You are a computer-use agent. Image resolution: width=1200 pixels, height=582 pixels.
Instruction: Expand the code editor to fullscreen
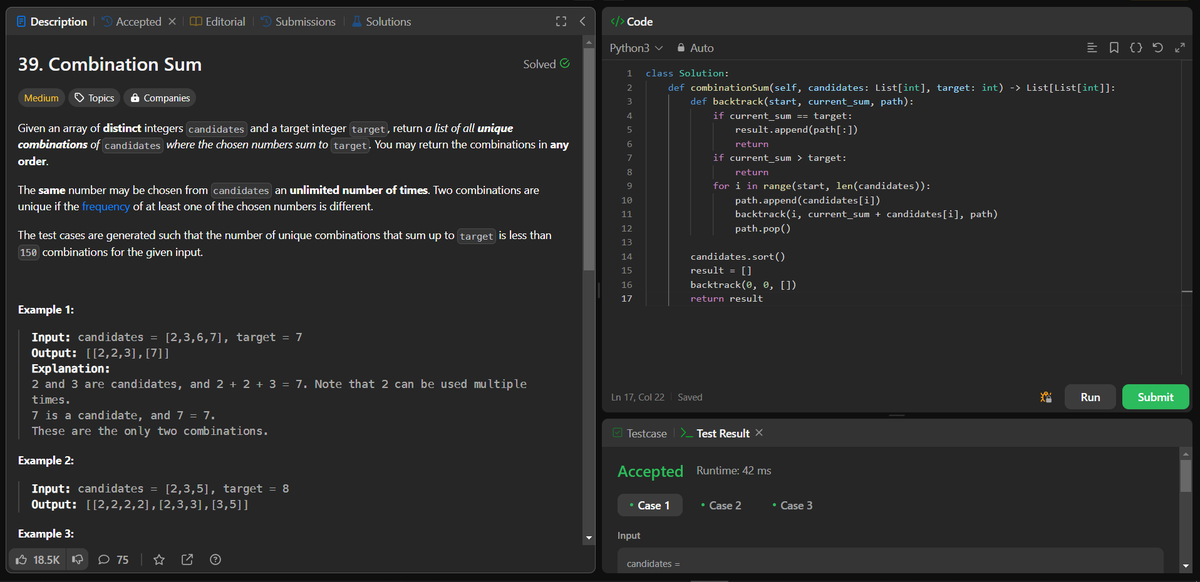click(x=1178, y=48)
